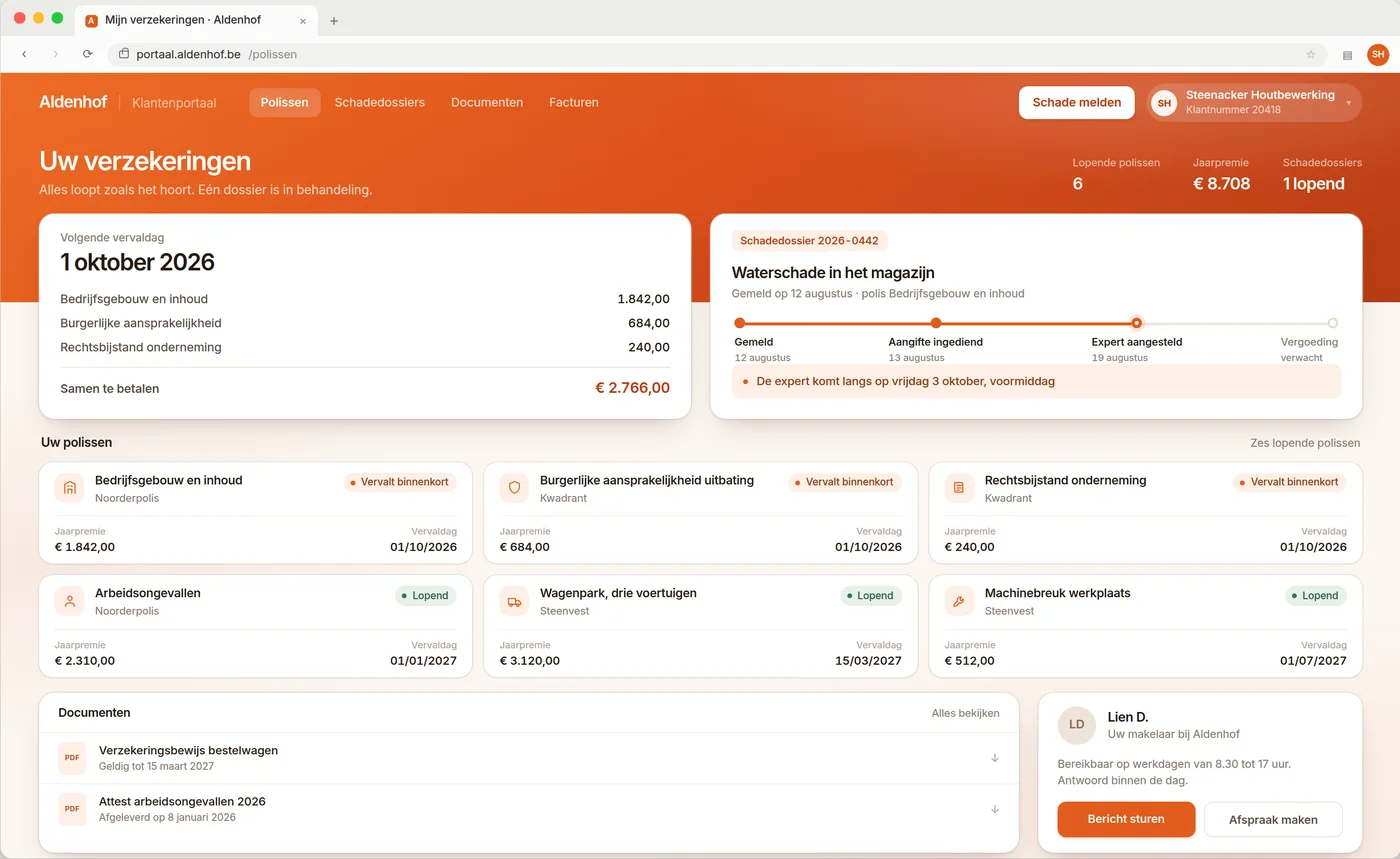Click the Aldenhof logo text
The image size is (1400, 859).
pos(73,102)
